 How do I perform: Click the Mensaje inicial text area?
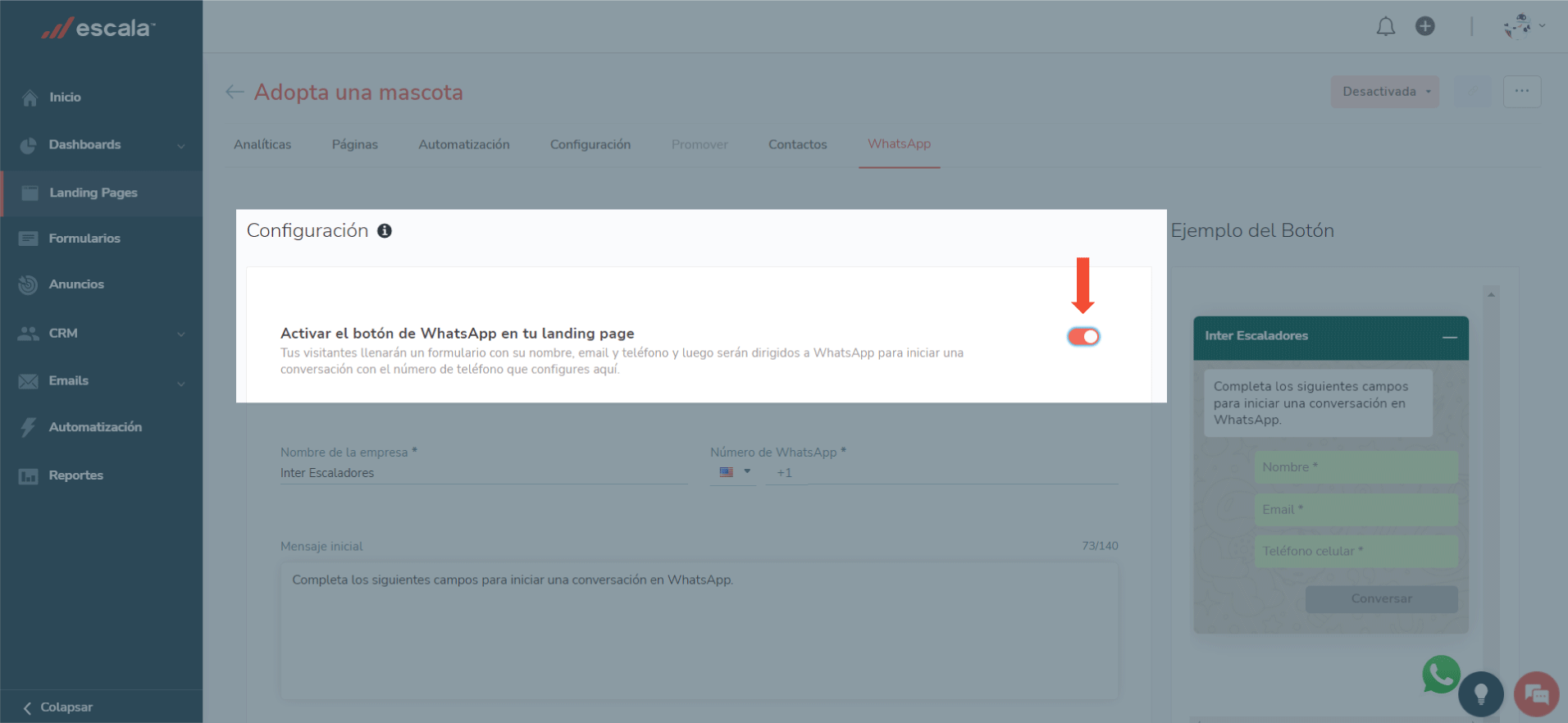click(x=700, y=630)
